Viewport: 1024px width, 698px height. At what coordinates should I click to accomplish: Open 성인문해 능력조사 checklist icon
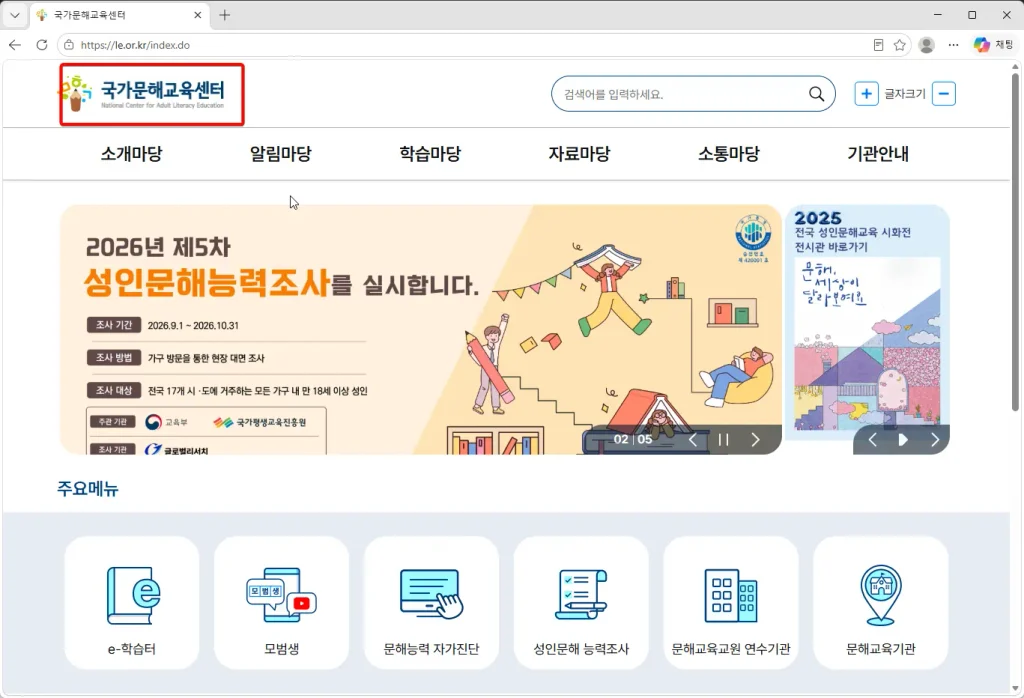point(581,594)
